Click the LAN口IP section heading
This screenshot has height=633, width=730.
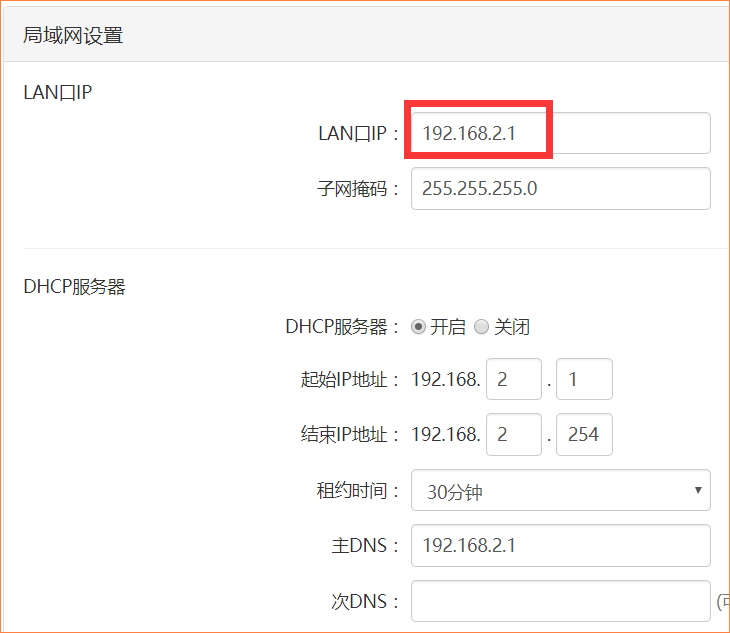pos(57,93)
